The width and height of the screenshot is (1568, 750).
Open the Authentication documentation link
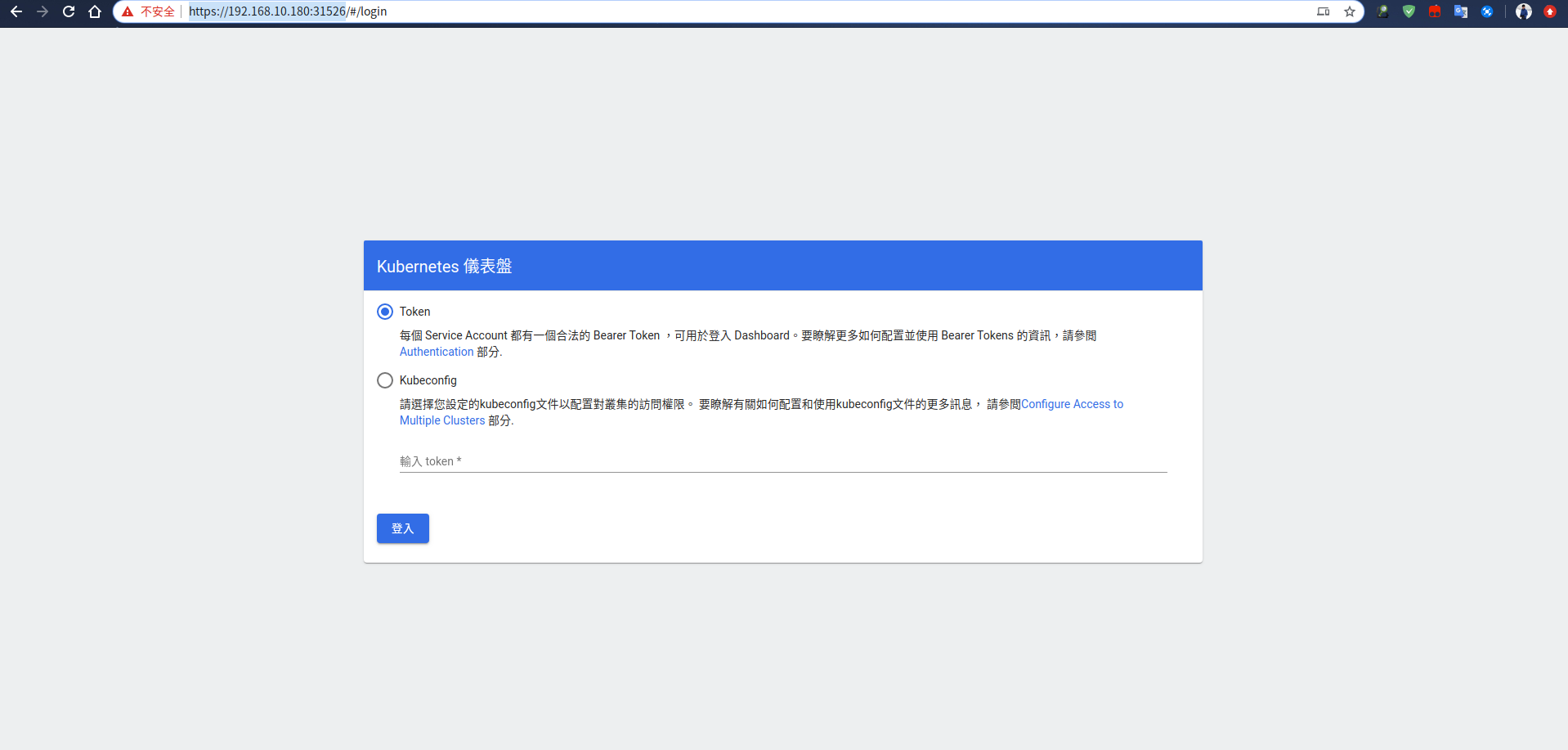click(x=437, y=351)
